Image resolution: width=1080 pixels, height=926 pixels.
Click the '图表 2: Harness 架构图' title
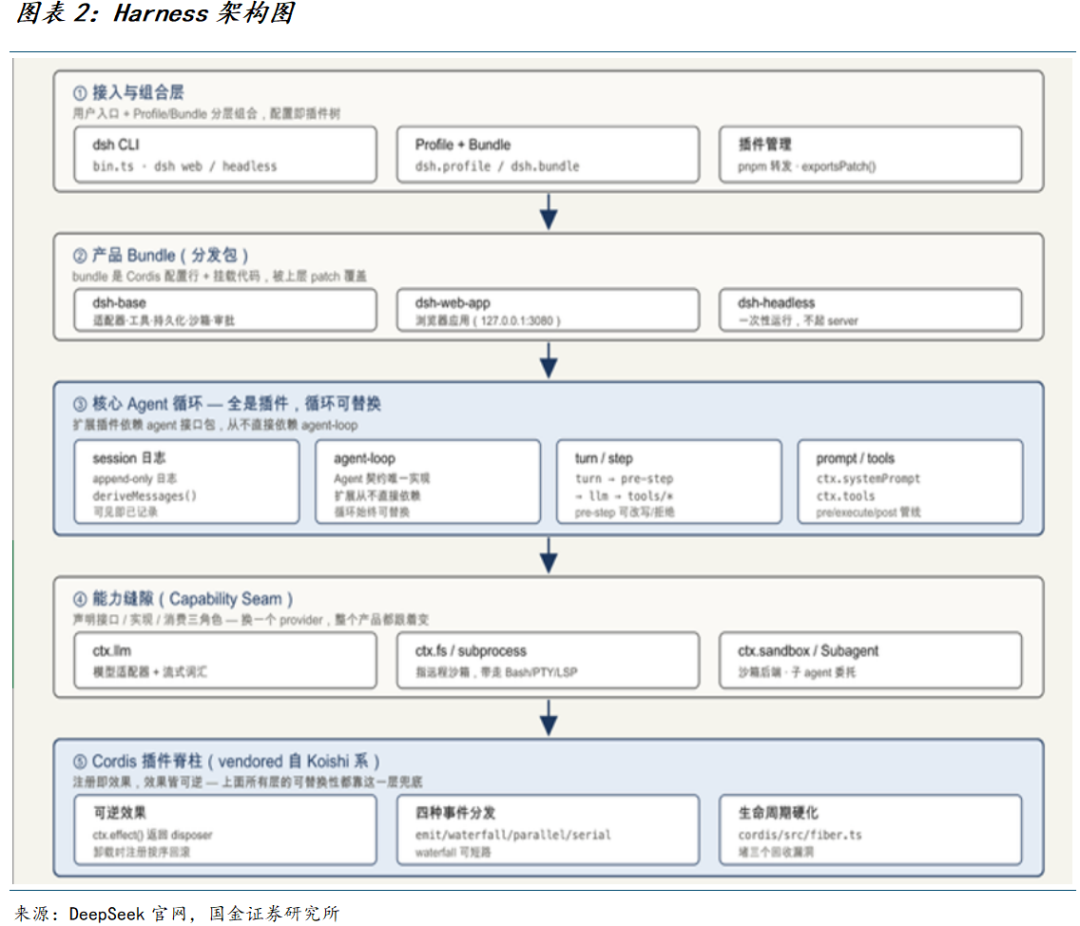point(155,14)
